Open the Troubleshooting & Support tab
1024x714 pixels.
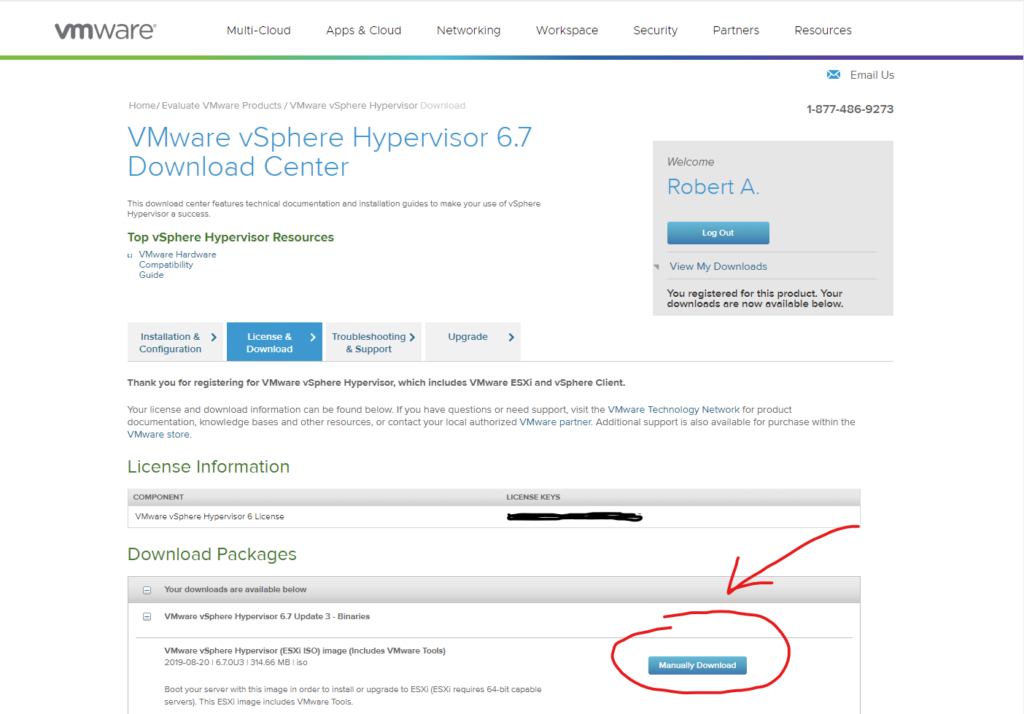pyautogui.click(x=374, y=342)
